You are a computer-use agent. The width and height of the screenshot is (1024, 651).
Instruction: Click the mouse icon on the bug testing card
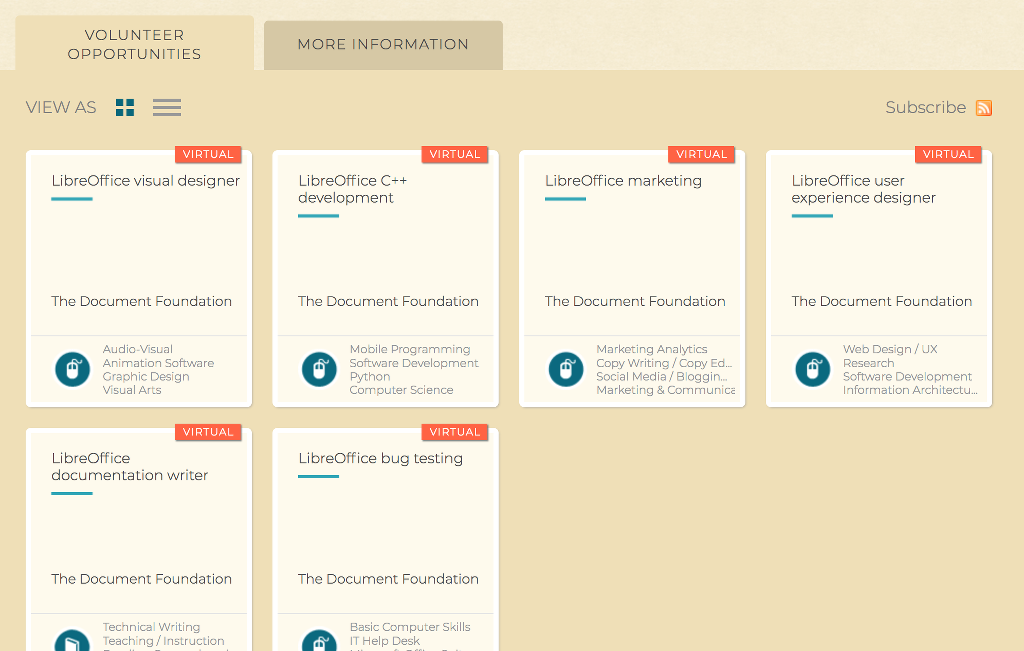[x=319, y=641]
